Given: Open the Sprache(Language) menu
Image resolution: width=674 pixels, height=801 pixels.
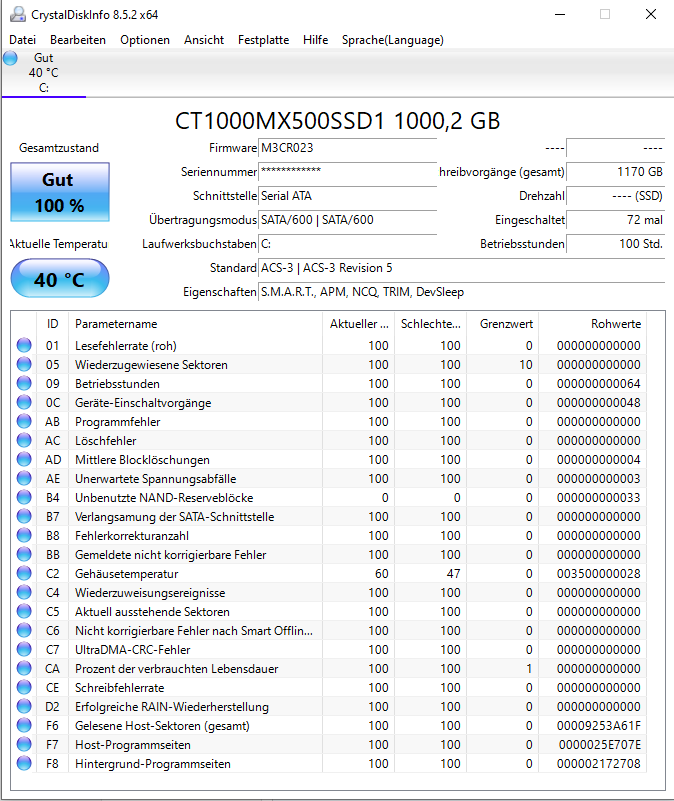Looking at the screenshot, I should pyautogui.click(x=392, y=40).
